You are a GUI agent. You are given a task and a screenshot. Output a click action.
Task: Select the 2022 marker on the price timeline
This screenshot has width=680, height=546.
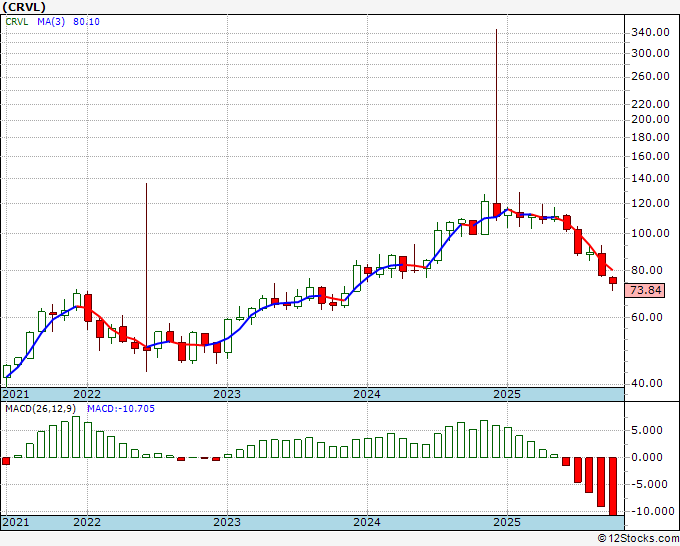[87, 394]
